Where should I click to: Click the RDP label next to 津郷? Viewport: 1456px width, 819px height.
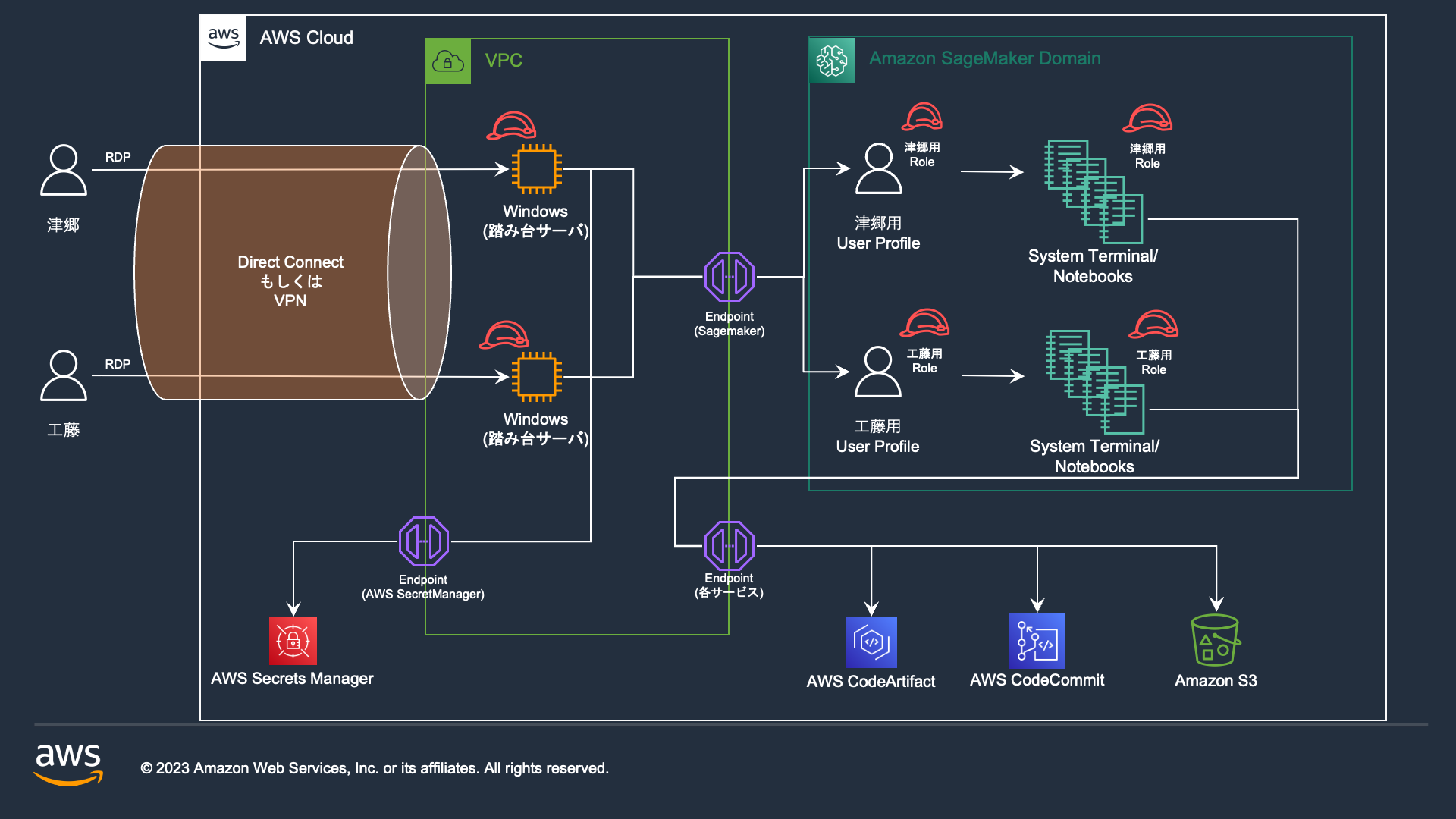click(x=118, y=157)
